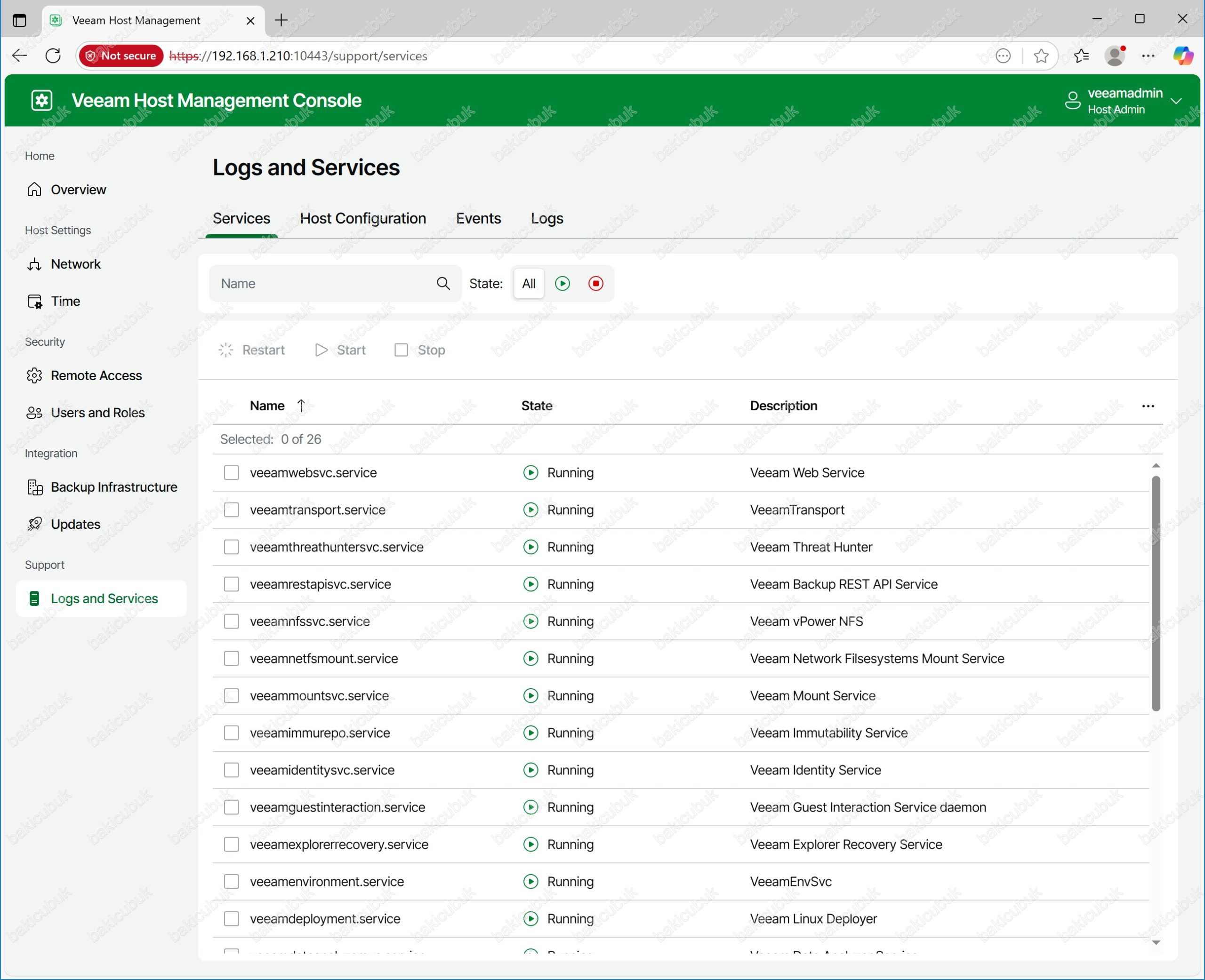Screen dimensions: 1205x980
Task: Click the search magnifier in Name field
Action: point(443,283)
